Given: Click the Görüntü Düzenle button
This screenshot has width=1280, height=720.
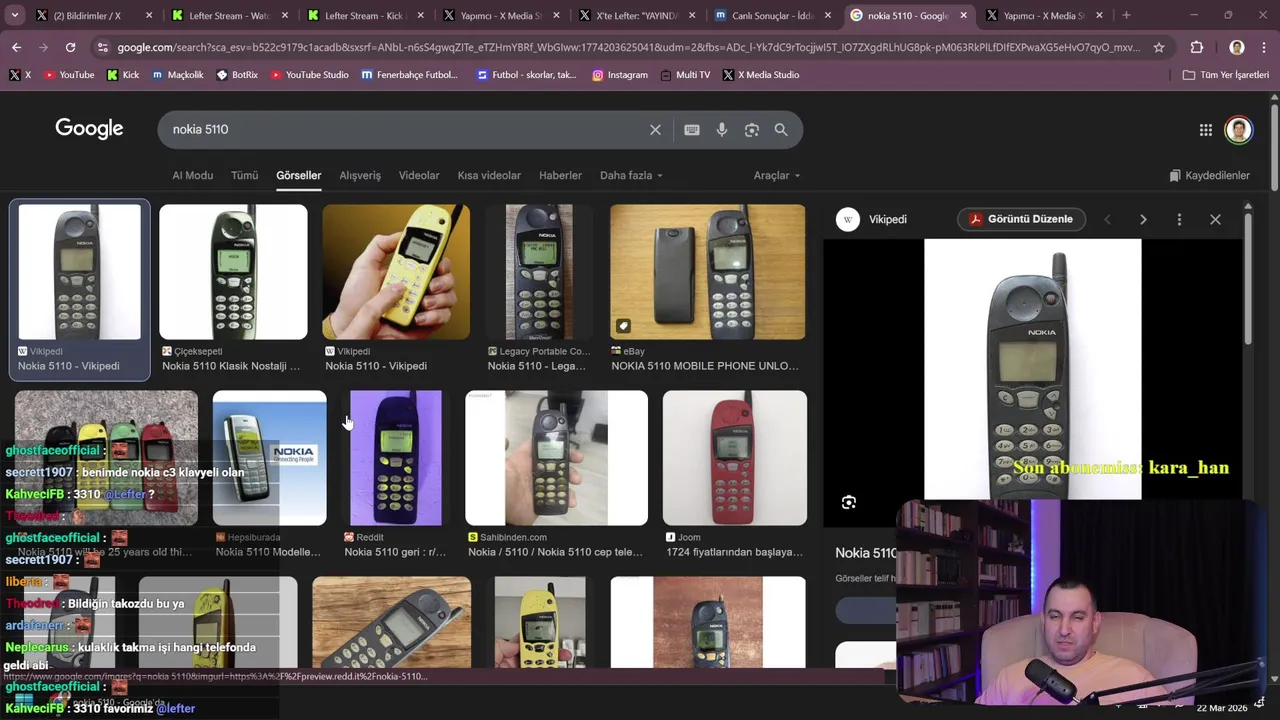Looking at the screenshot, I should [1021, 219].
